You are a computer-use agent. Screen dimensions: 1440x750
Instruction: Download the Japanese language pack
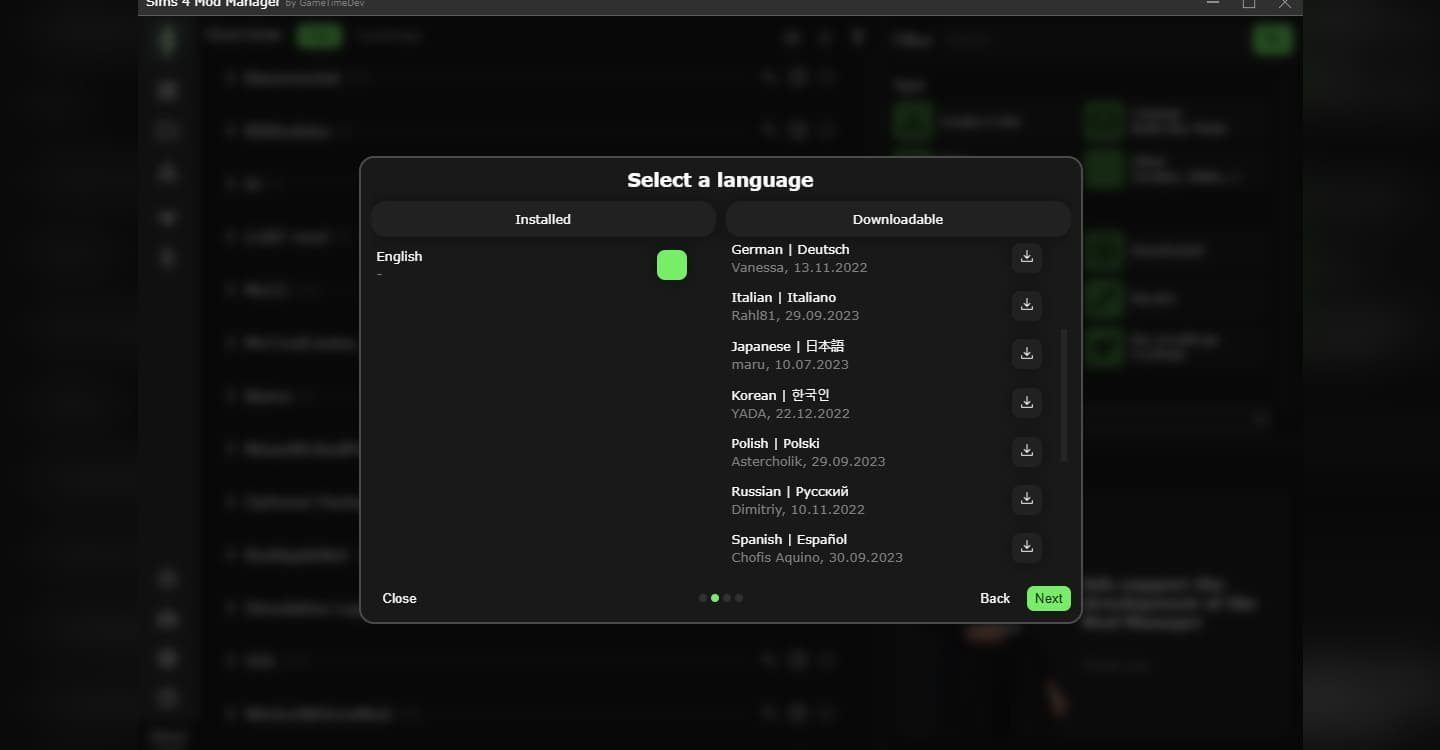1027,354
